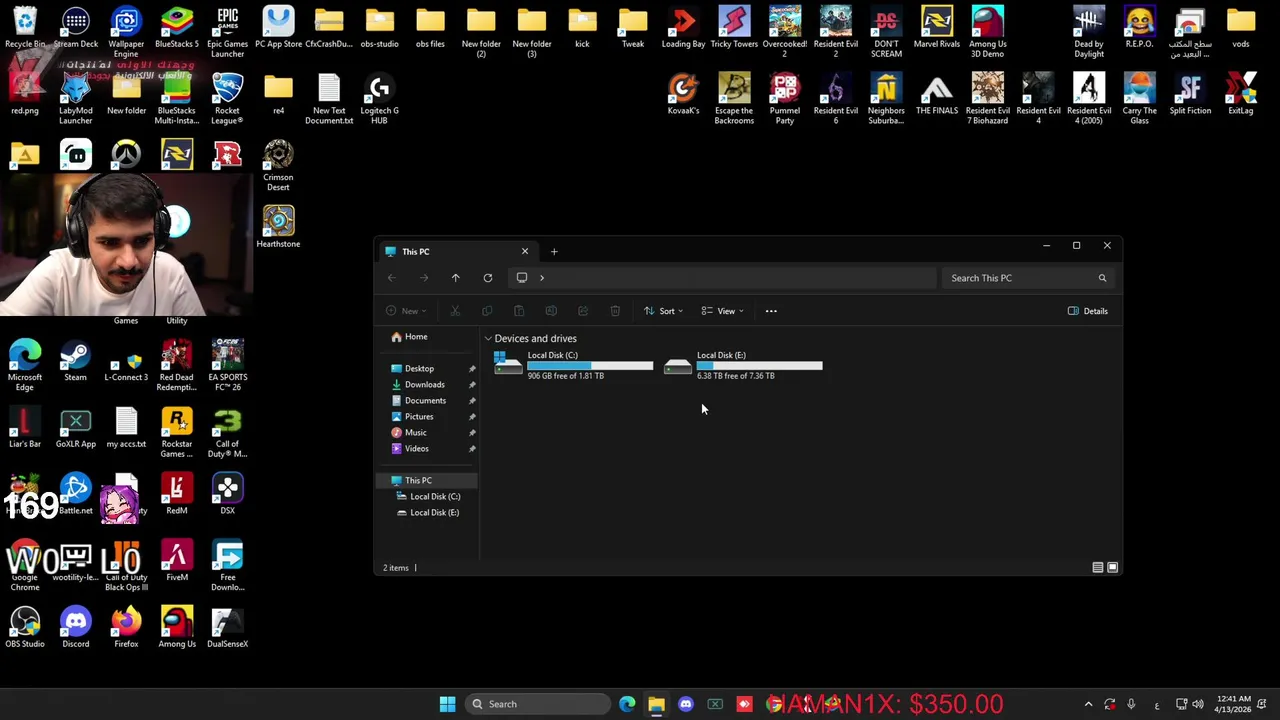
Task: Open the Epic Games Launcher icon
Action: 227,32
